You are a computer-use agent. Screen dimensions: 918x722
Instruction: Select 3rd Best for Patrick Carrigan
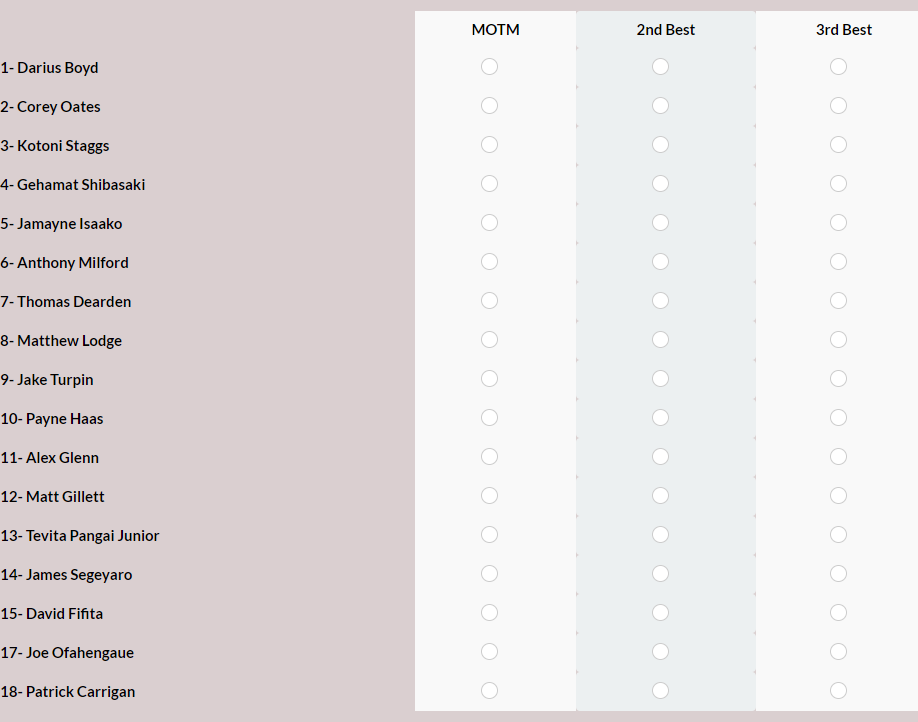[838, 691]
